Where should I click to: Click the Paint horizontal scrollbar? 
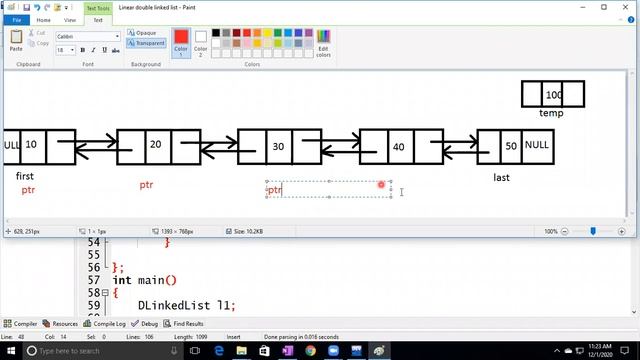tap(315, 221)
